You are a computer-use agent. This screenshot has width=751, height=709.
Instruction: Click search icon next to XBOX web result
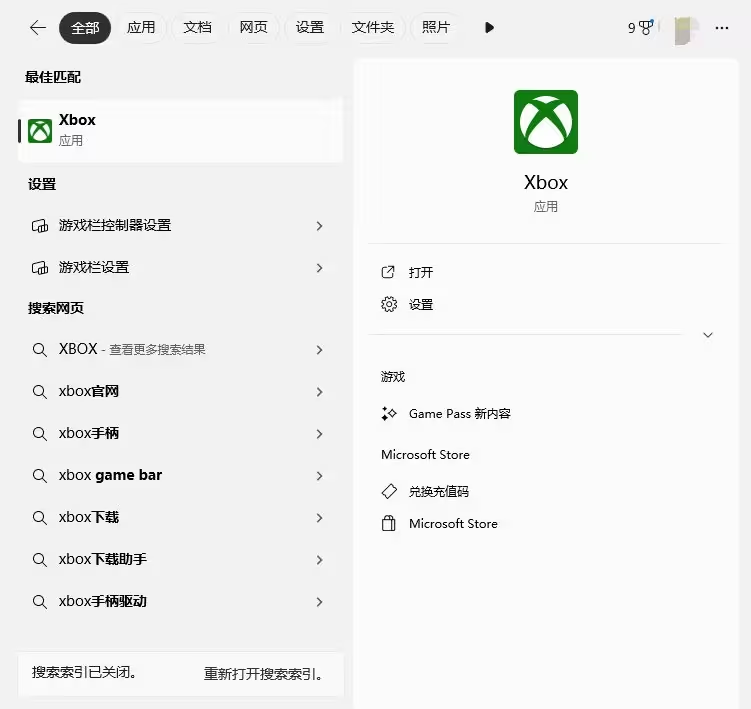coord(40,350)
